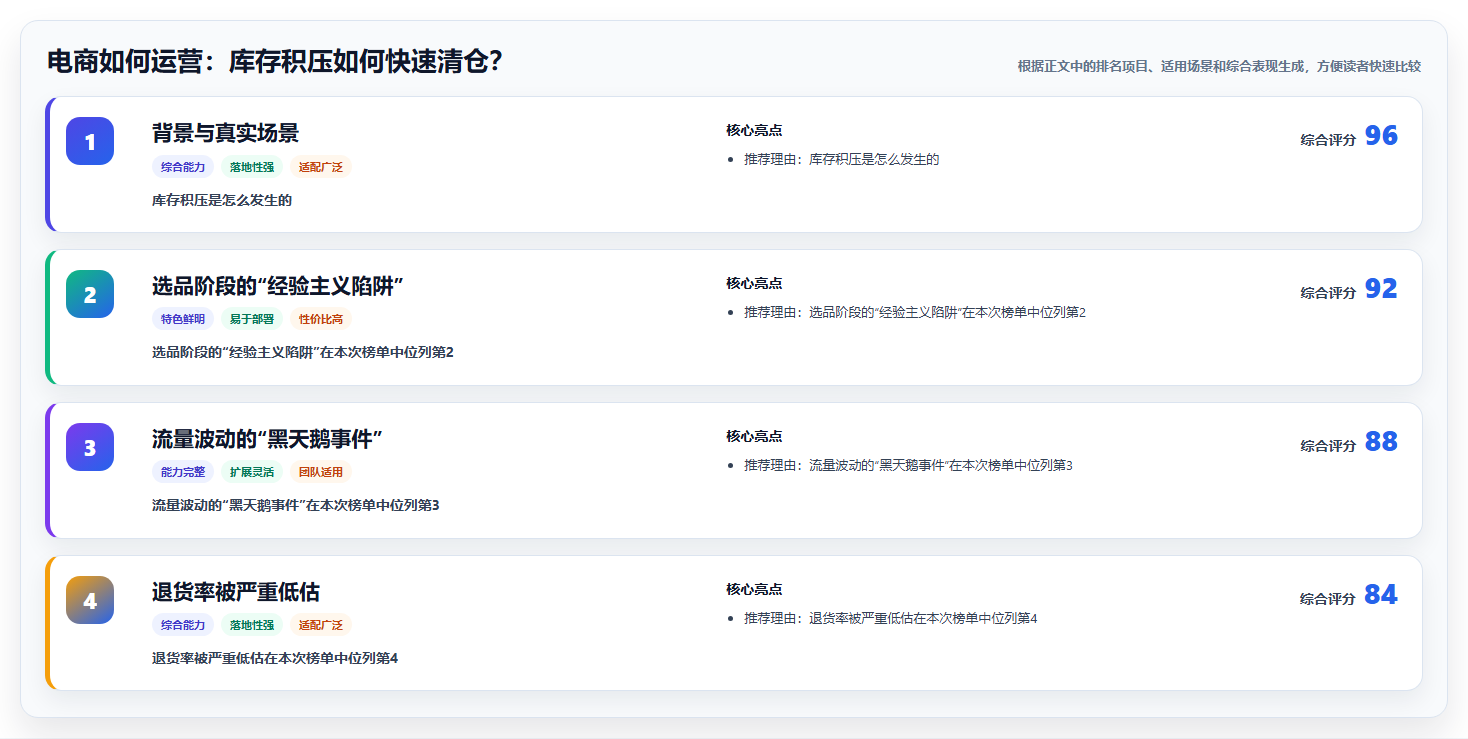
Task: Click bold description ending 位列第3 under tags
Action: (296, 506)
